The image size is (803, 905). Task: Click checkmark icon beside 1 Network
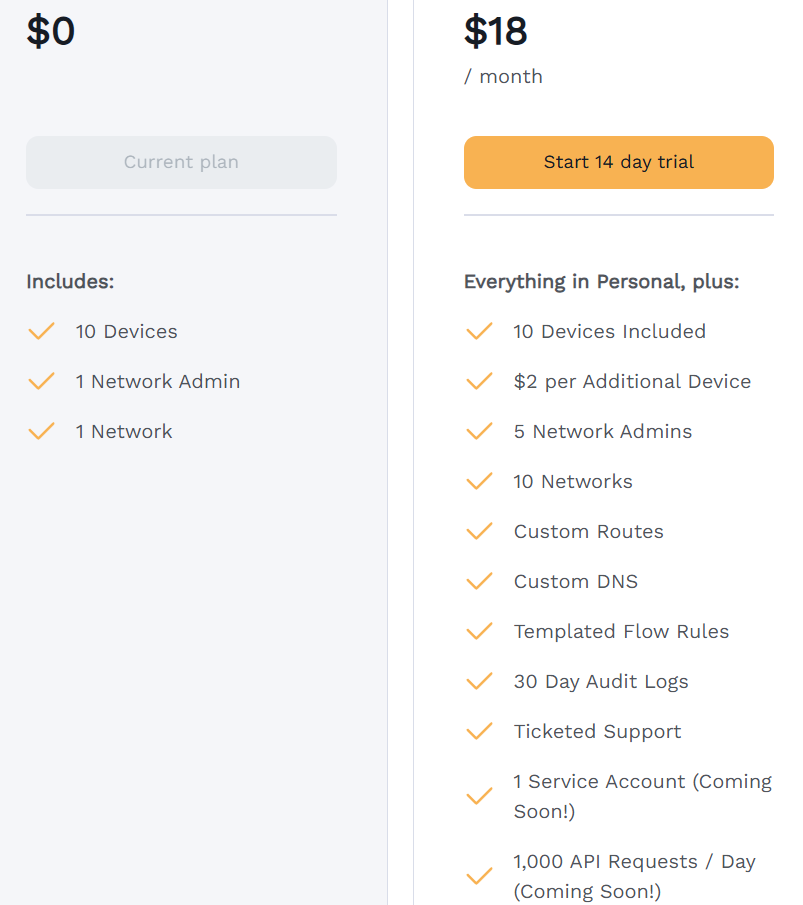pos(41,431)
